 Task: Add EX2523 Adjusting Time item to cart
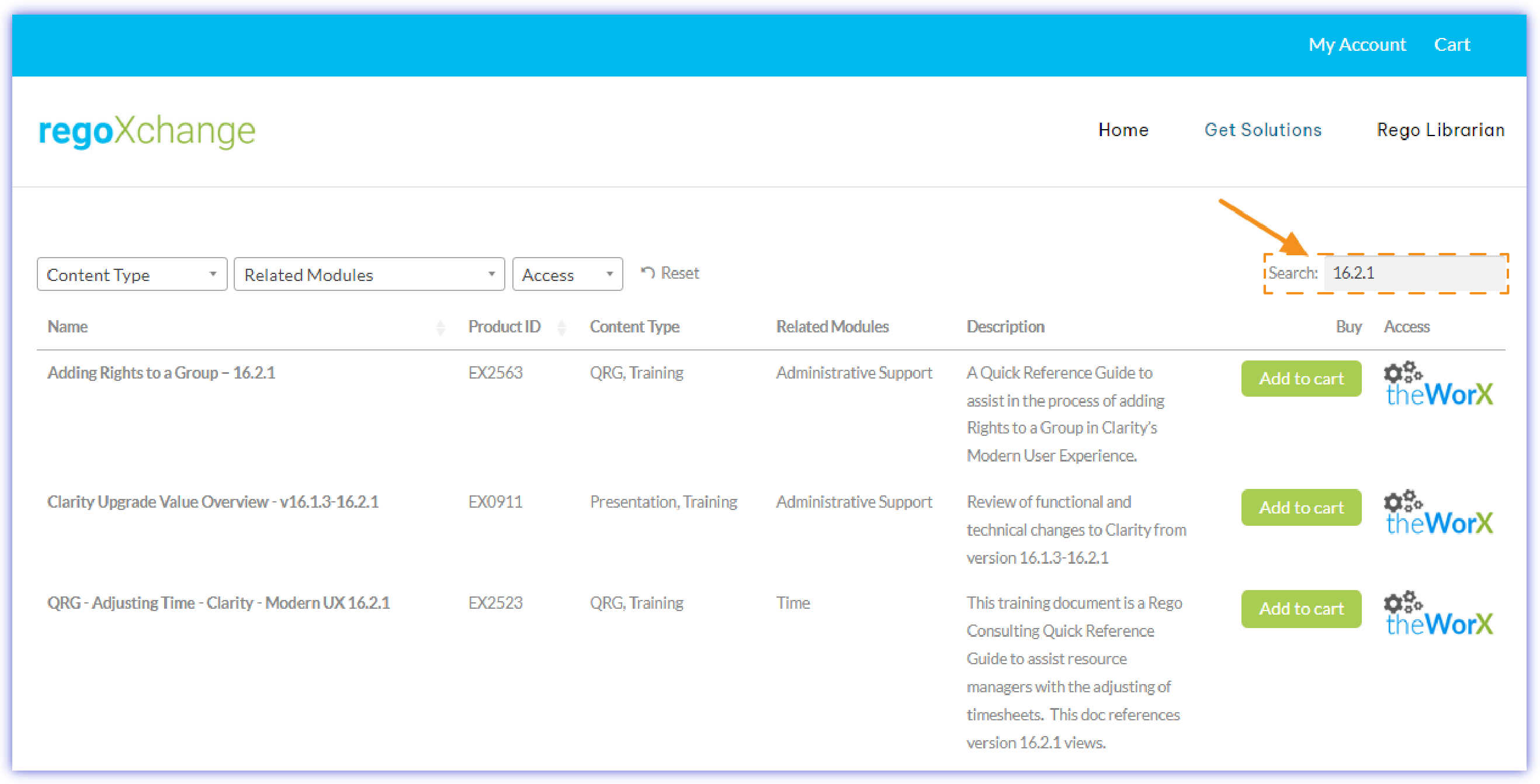[x=1301, y=609]
